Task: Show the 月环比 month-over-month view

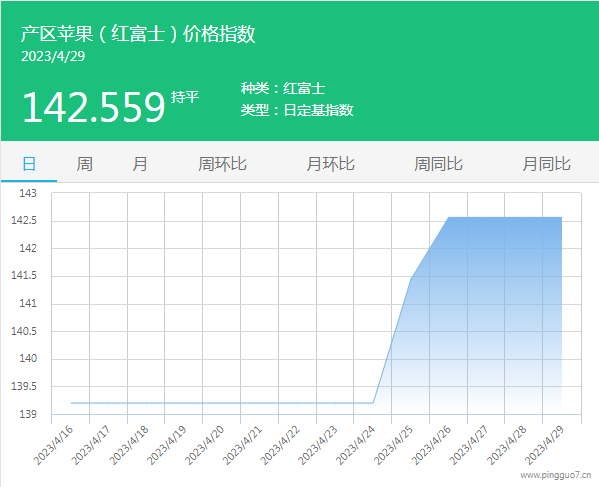Action: point(330,164)
